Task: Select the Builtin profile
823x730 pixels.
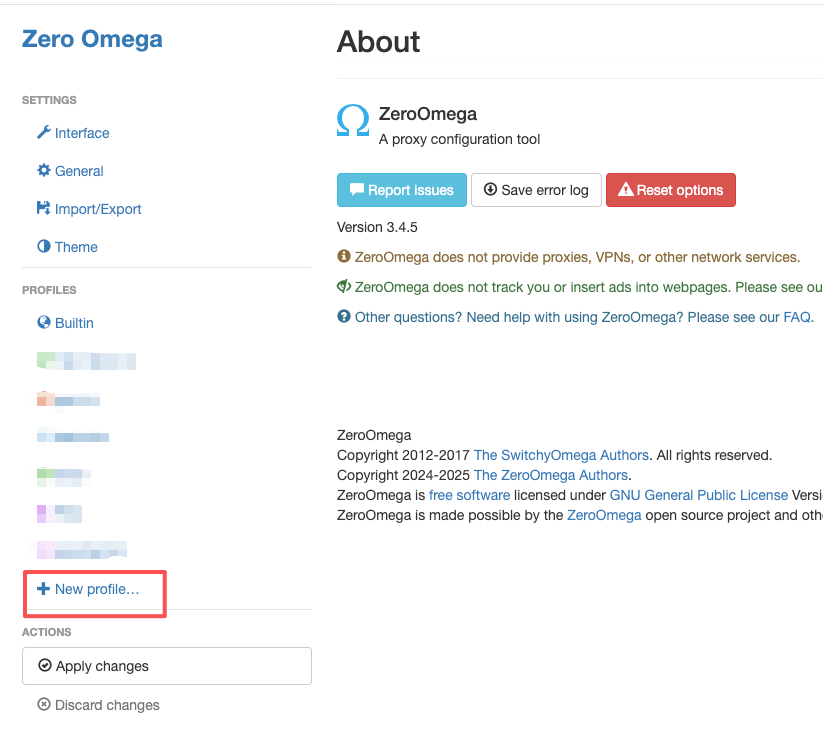Action: [x=74, y=323]
